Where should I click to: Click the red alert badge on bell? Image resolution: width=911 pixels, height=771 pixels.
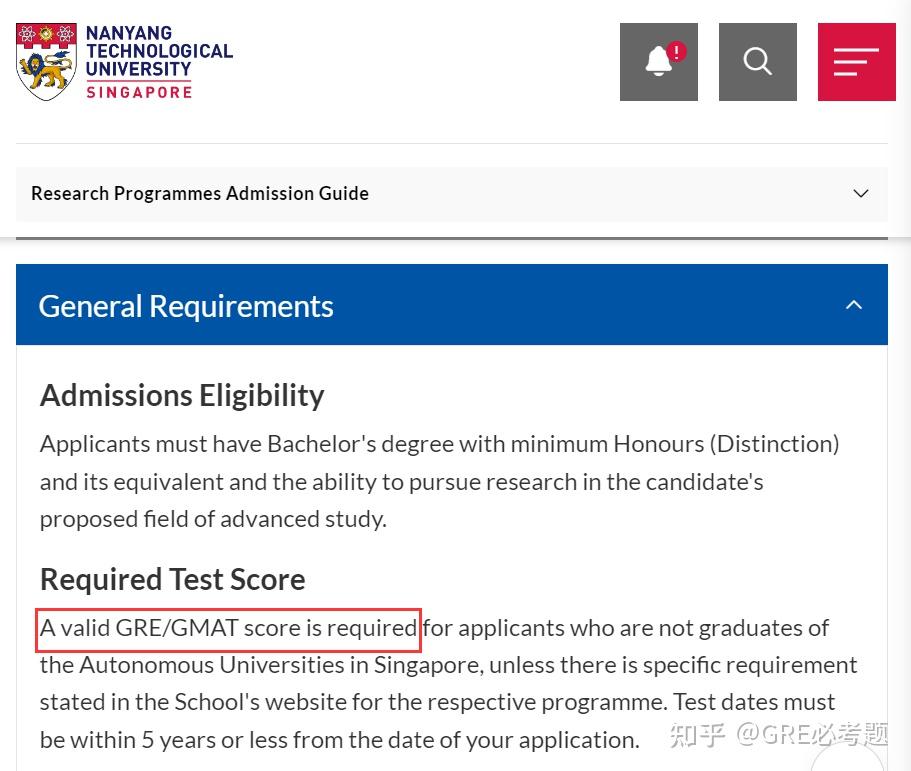pyautogui.click(x=677, y=51)
